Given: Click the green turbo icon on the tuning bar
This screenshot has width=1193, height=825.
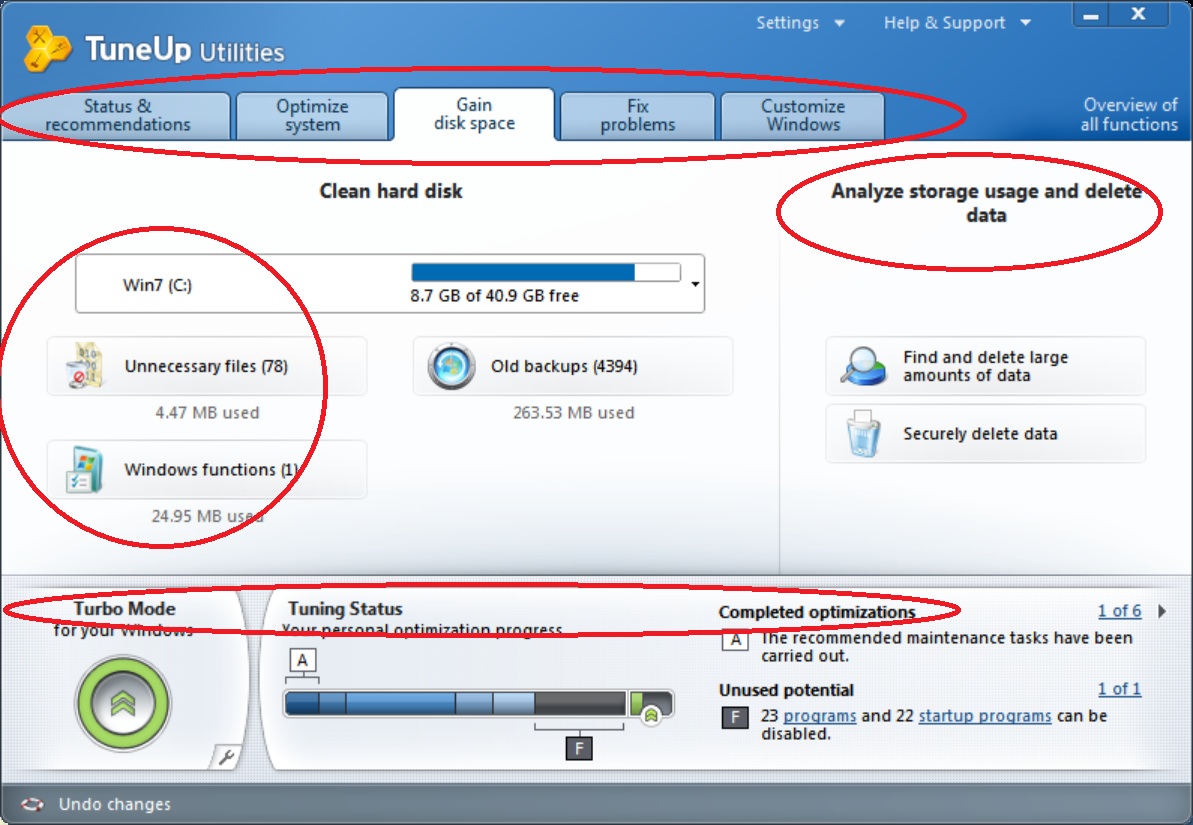Looking at the screenshot, I should (651, 715).
